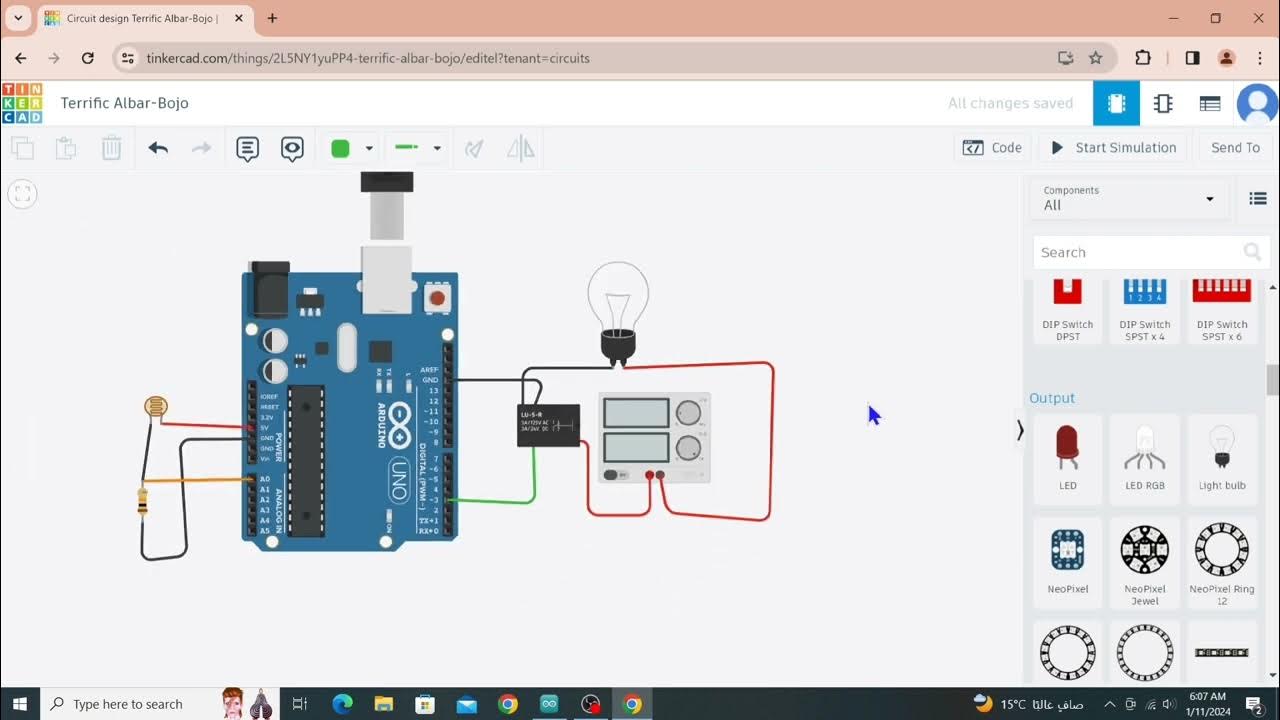Click the Copy icon in toolbar

point(22,148)
